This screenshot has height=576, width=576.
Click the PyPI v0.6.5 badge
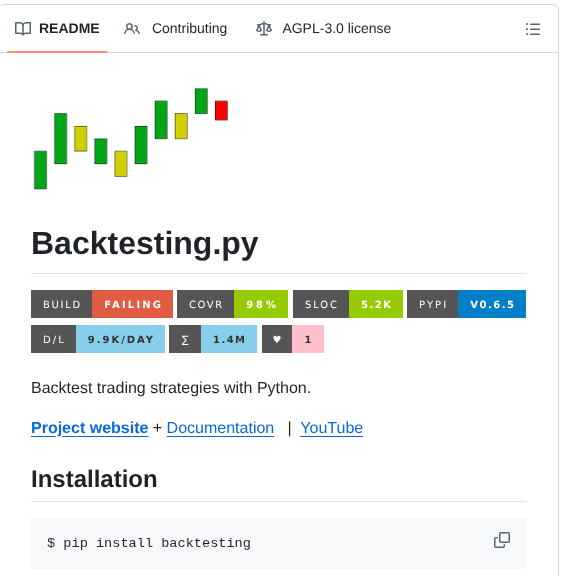tap(467, 304)
